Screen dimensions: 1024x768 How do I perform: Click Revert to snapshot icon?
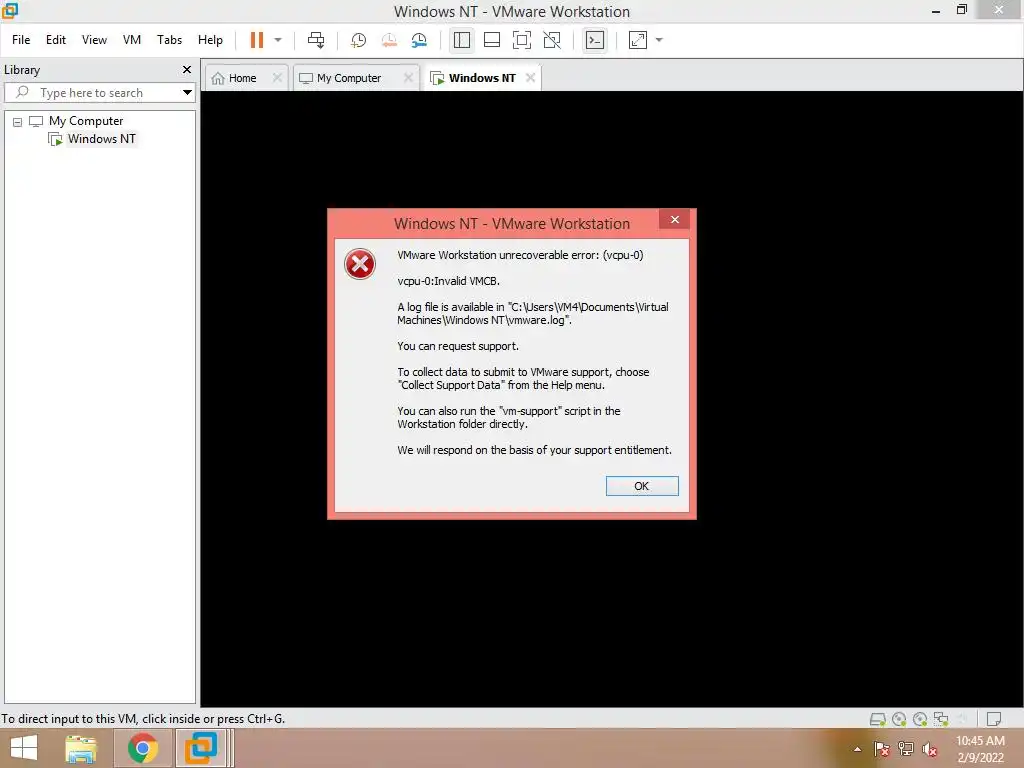(x=389, y=40)
